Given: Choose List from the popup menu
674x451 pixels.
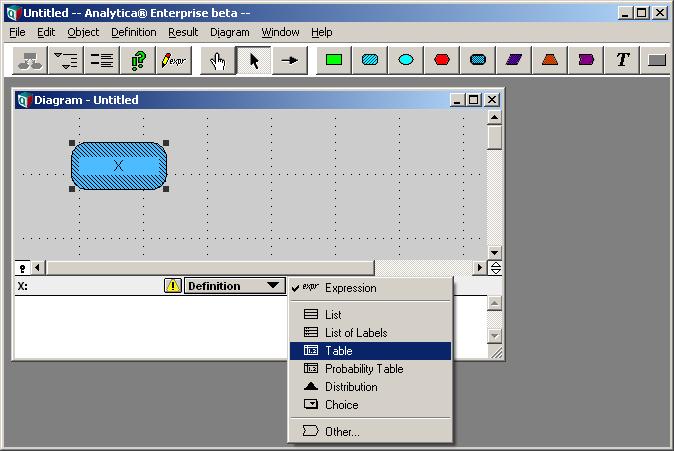Looking at the screenshot, I should [x=371, y=315].
